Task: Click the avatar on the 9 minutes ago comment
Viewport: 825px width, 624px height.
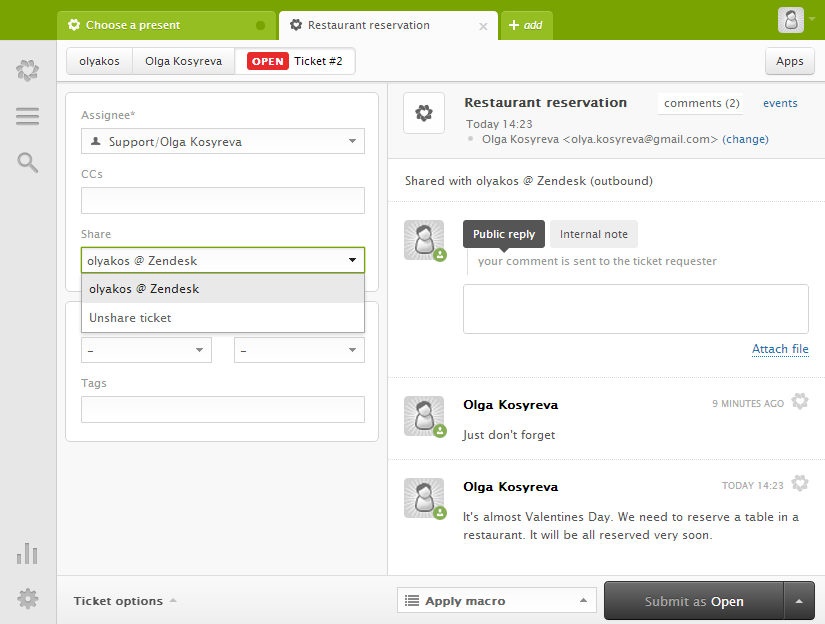Action: pos(424,416)
